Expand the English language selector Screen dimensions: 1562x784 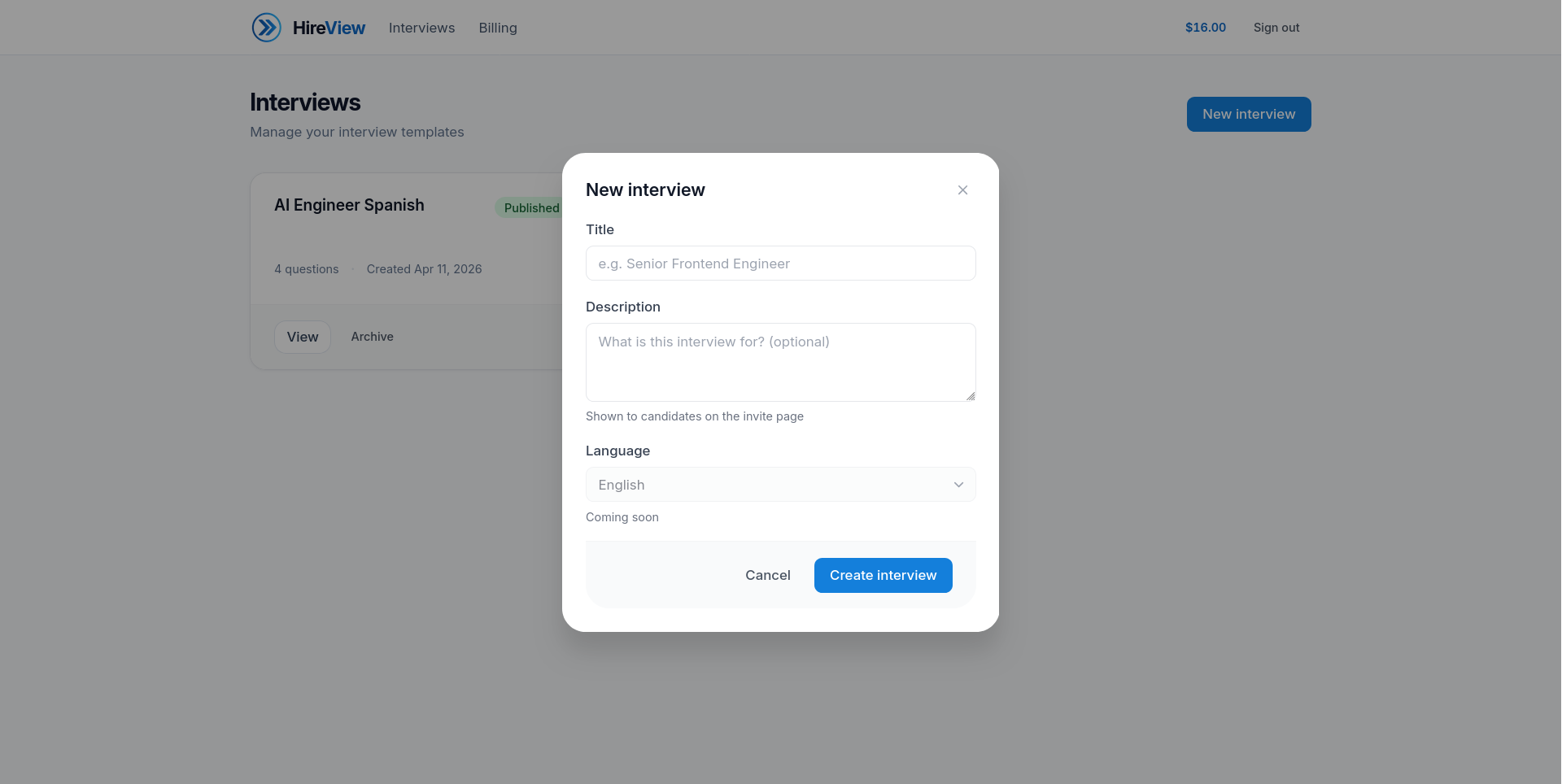pos(780,484)
